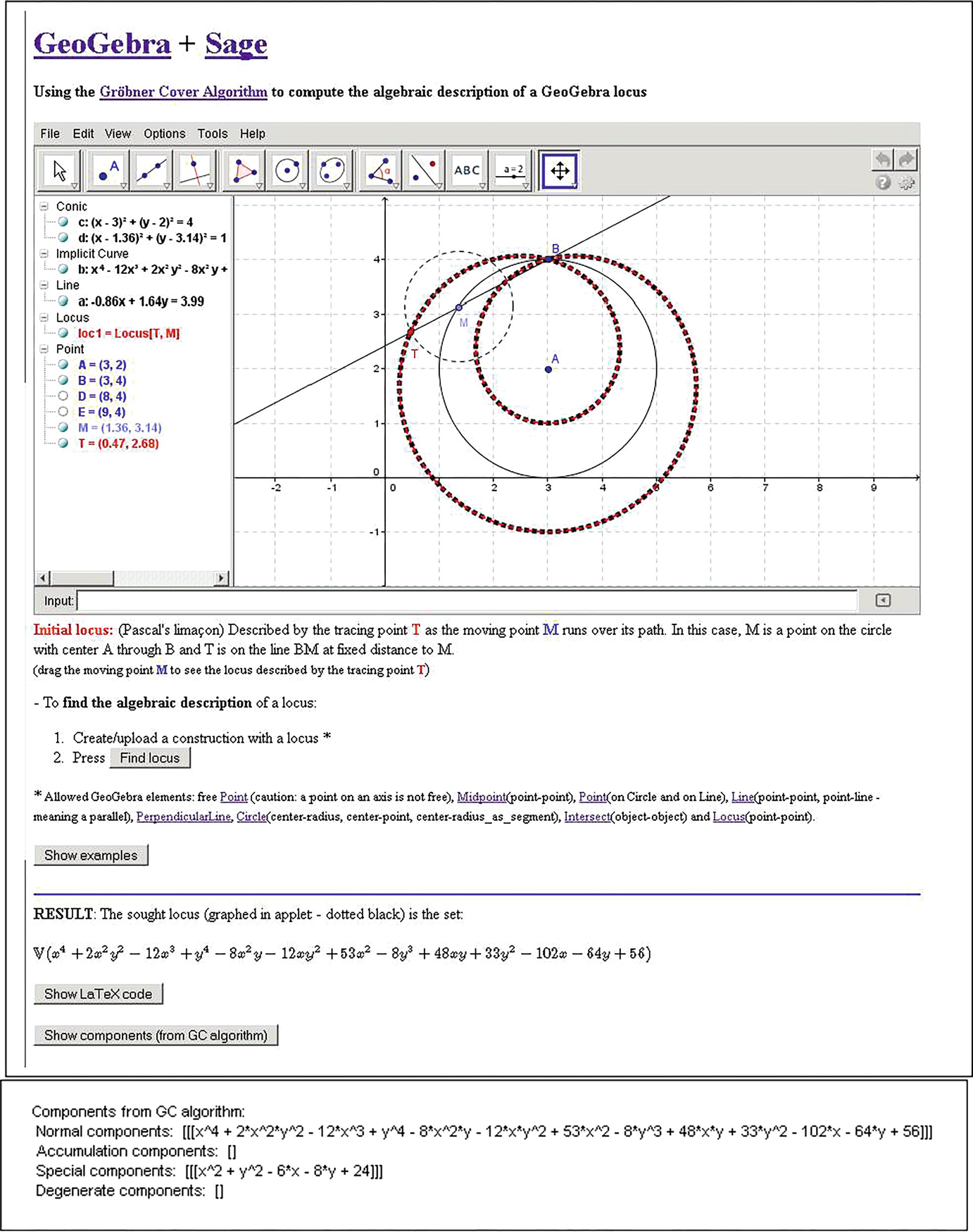Select the Perpendicular Line tool
Viewport: 973px width, 1232px height.
point(194,170)
